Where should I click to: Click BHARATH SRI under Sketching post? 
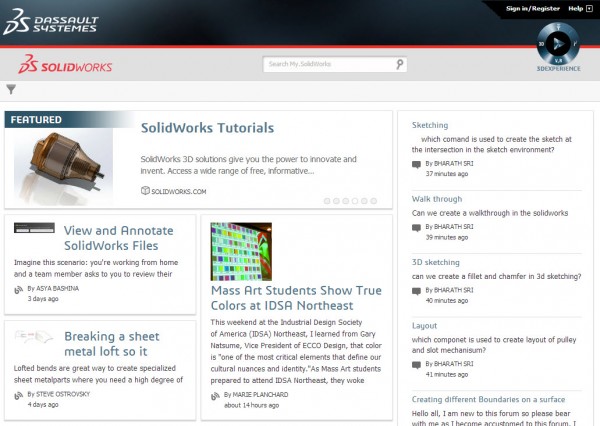click(x=453, y=163)
